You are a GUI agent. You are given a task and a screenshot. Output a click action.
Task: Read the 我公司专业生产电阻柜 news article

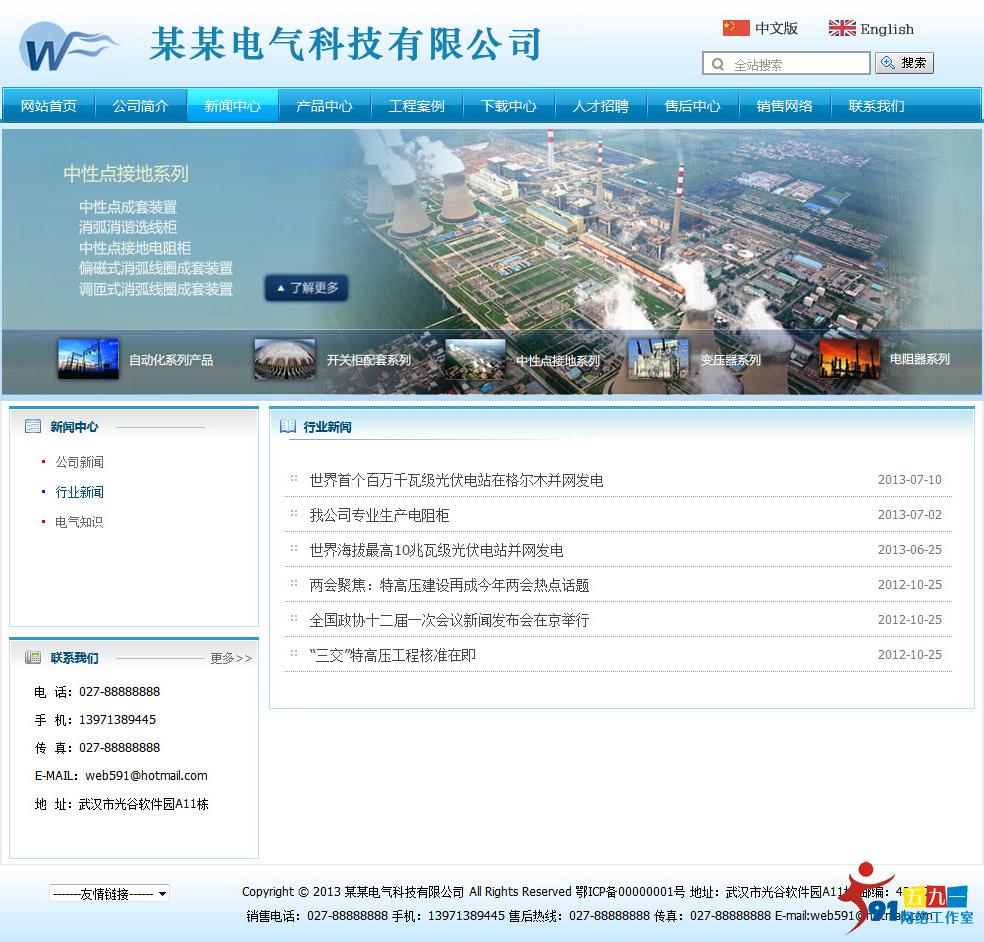[379, 515]
